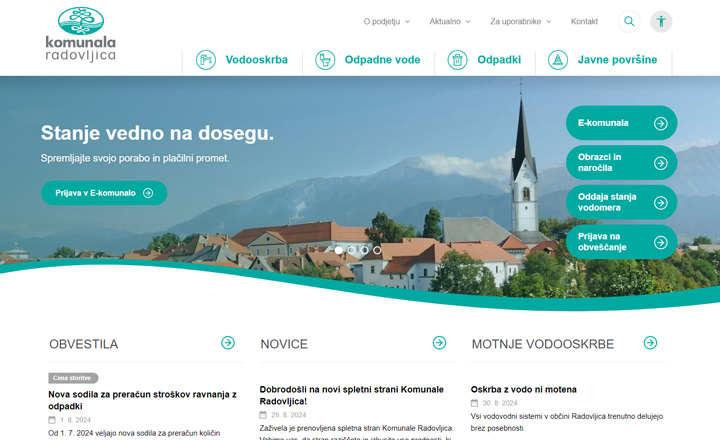This screenshot has height=440, width=720.
Task: Click arrow icon on Oddaja stanja vodomera
Action: [661, 203]
